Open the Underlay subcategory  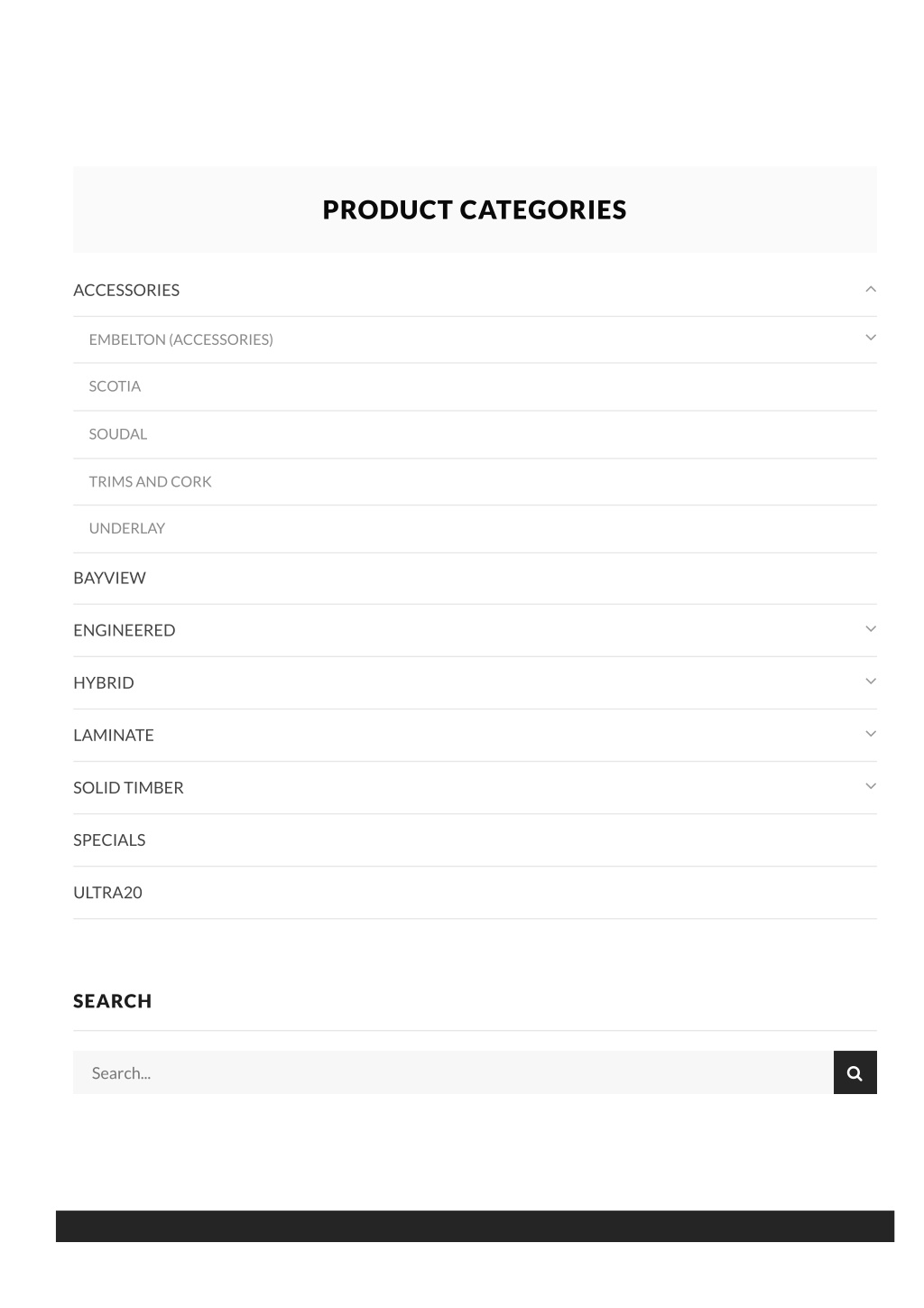click(126, 529)
